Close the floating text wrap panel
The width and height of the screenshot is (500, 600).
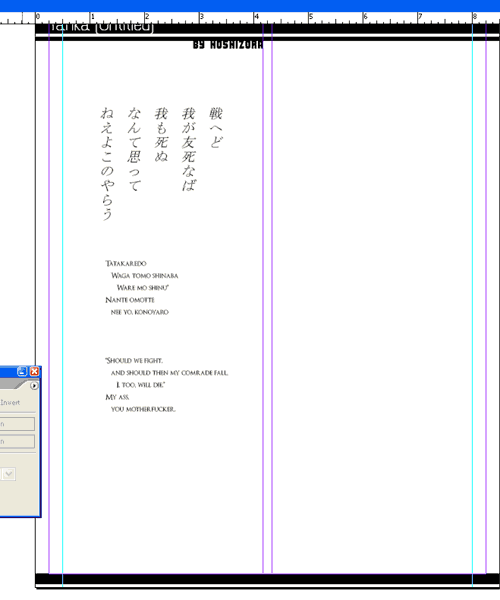34,371
